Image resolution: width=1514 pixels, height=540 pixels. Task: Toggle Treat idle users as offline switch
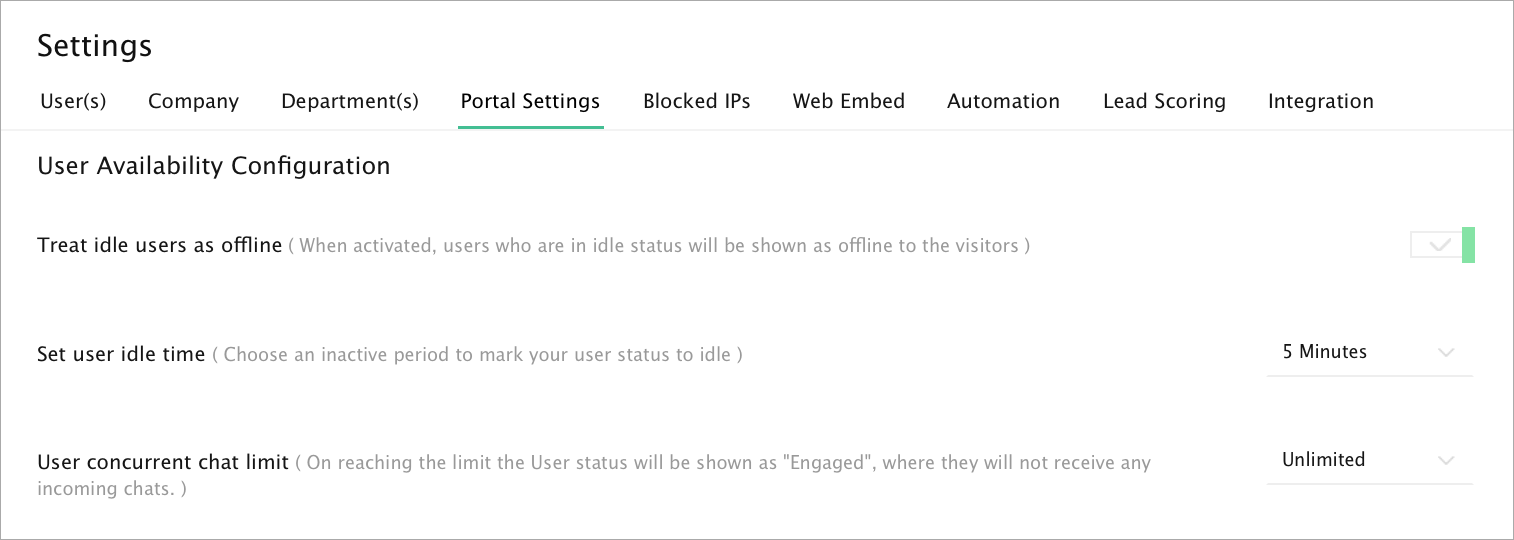(x=1442, y=245)
